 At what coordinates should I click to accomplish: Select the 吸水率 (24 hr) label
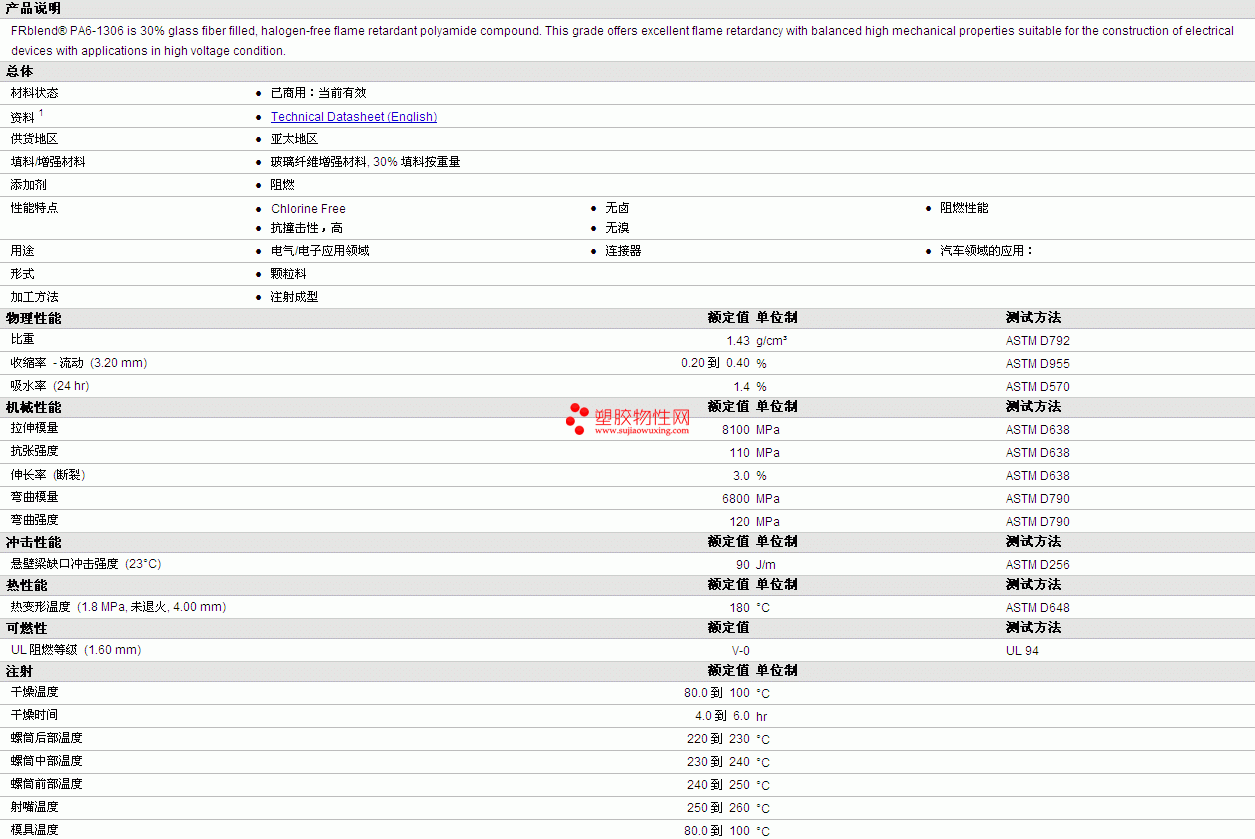(50, 386)
